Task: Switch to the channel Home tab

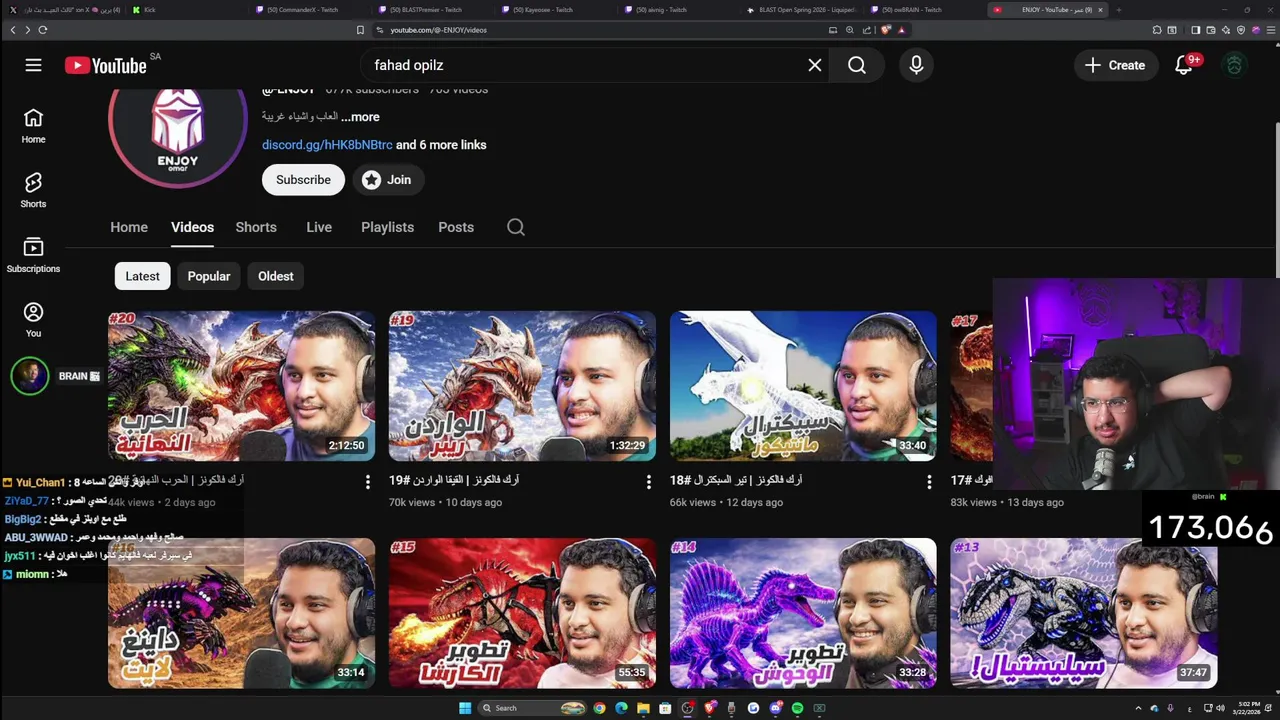Action: tap(129, 227)
